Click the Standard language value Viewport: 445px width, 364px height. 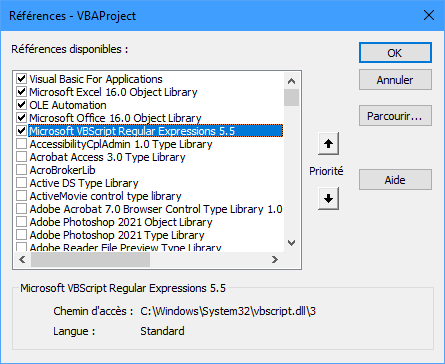point(162,331)
